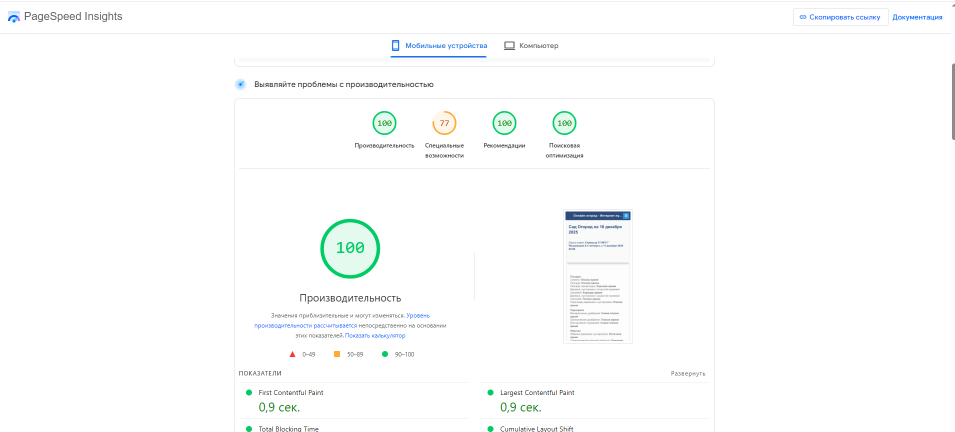Click the blue performance diagnostics icon
This screenshot has height=432, width=955.
tap(241, 85)
